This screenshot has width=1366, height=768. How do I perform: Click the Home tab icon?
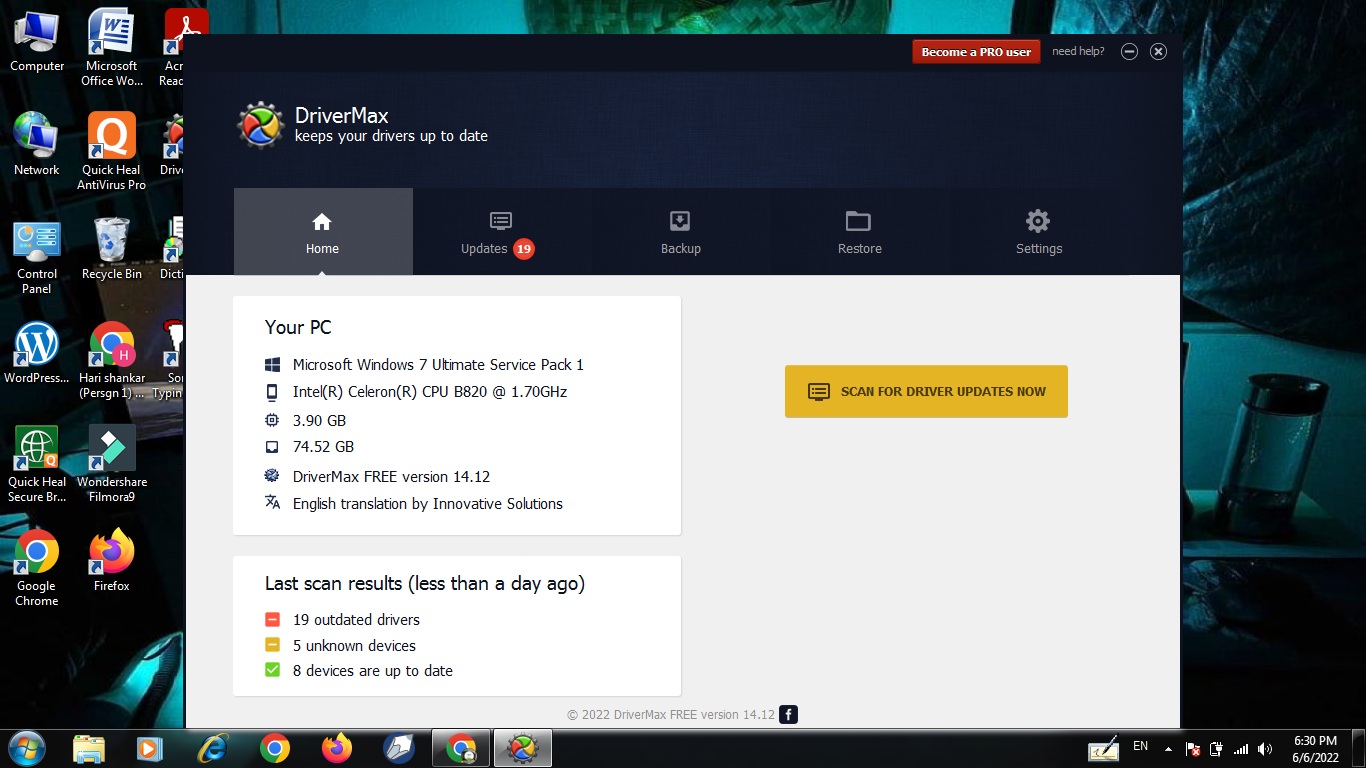322,222
